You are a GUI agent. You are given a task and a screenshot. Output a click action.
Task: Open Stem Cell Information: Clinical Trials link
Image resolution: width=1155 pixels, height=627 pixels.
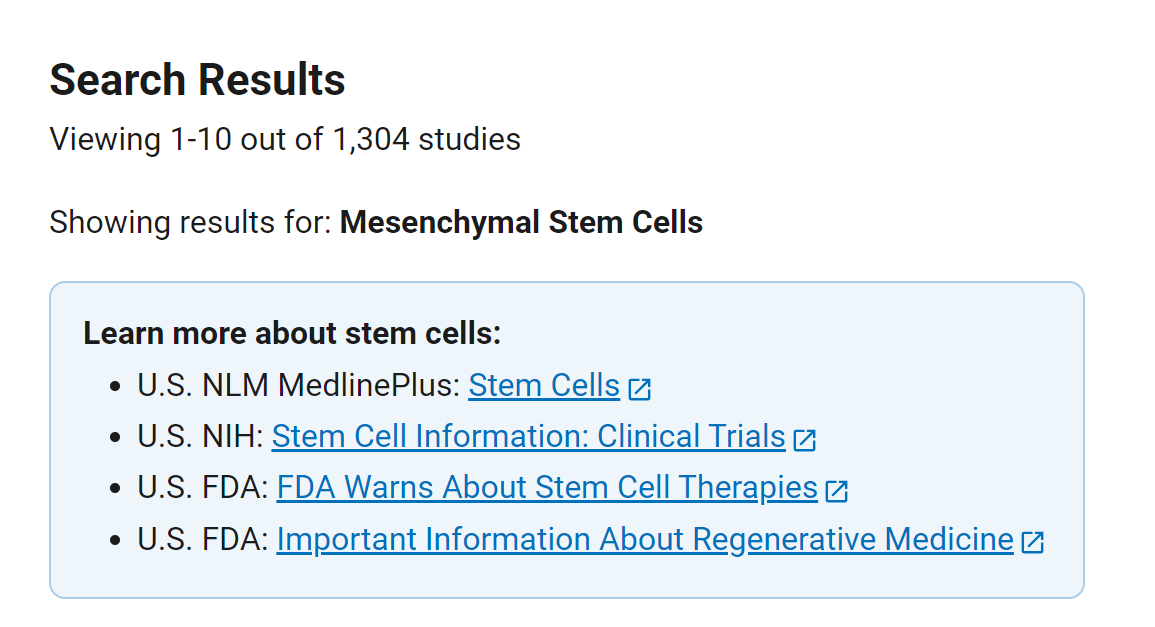[528, 437]
